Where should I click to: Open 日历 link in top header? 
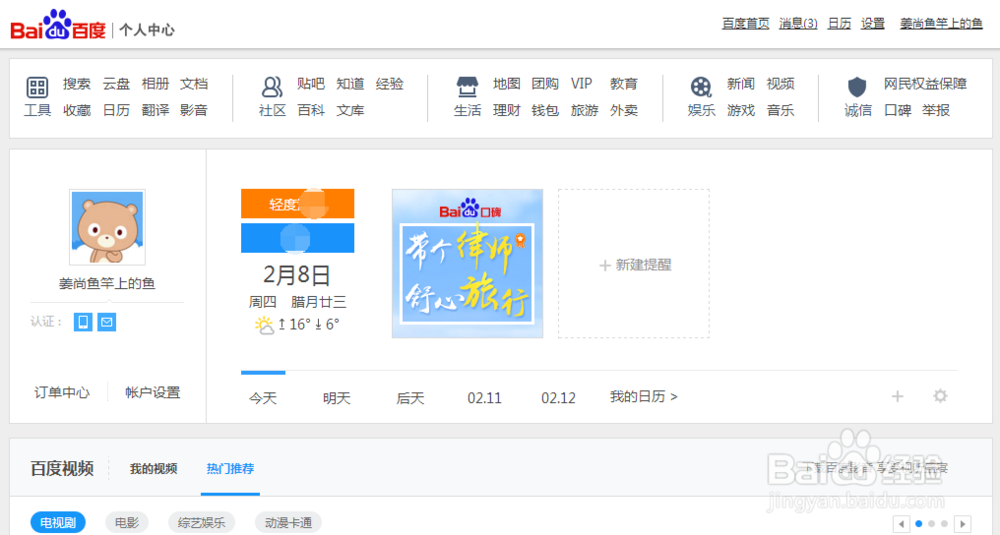pos(839,24)
